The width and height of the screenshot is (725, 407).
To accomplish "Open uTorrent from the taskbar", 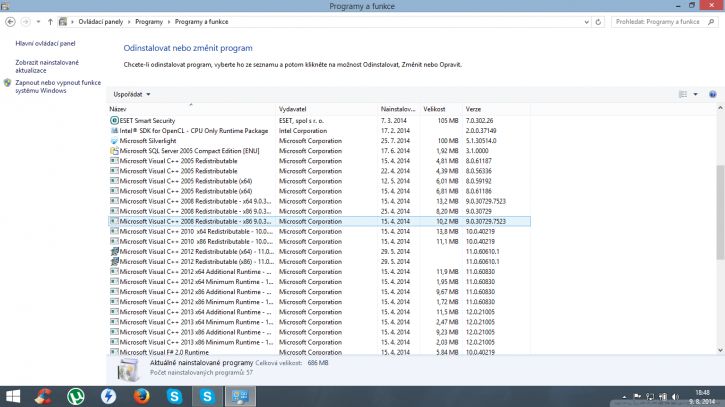I will coord(76,396).
